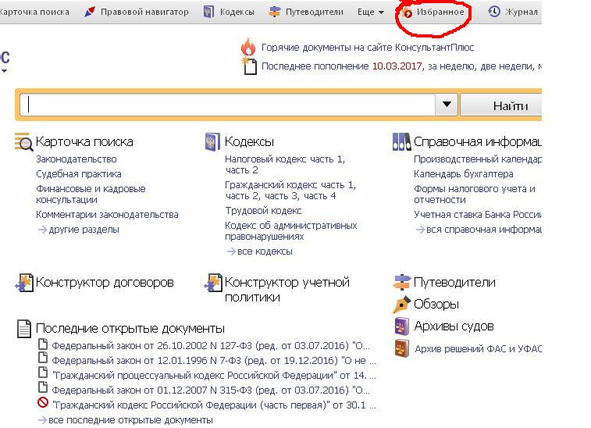Click the Конструктор договоров puzzle icon
Screen dimensions: 591x428
tap(24, 283)
